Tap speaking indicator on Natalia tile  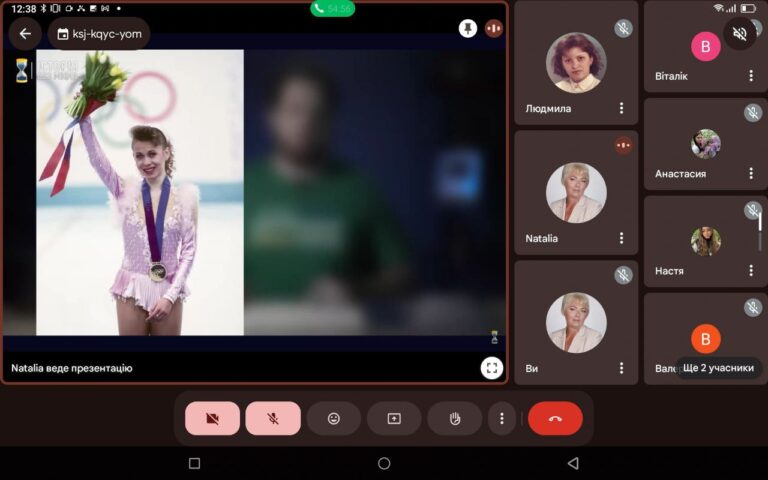[x=623, y=145]
